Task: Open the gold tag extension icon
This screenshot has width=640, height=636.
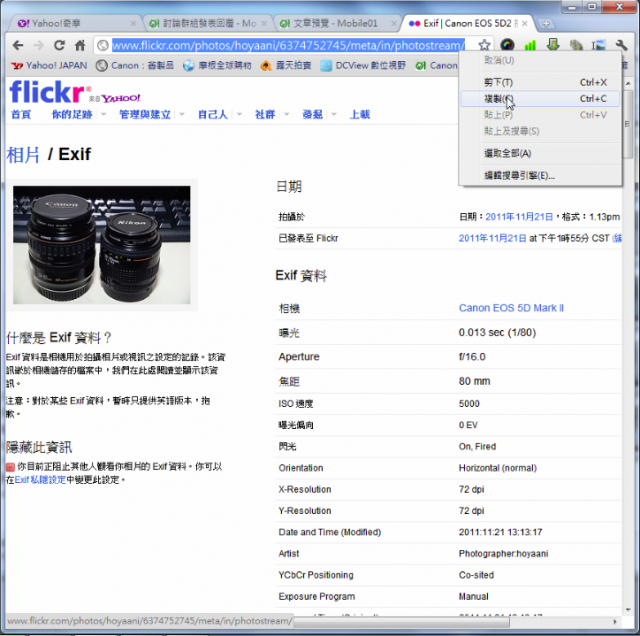Action: coord(576,45)
